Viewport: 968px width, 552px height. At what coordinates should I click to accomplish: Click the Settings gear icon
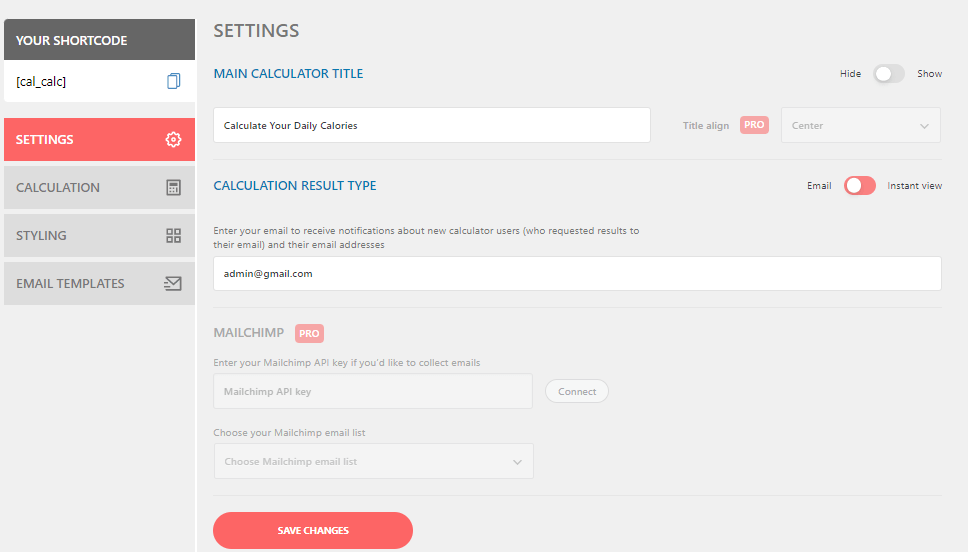[173, 140]
